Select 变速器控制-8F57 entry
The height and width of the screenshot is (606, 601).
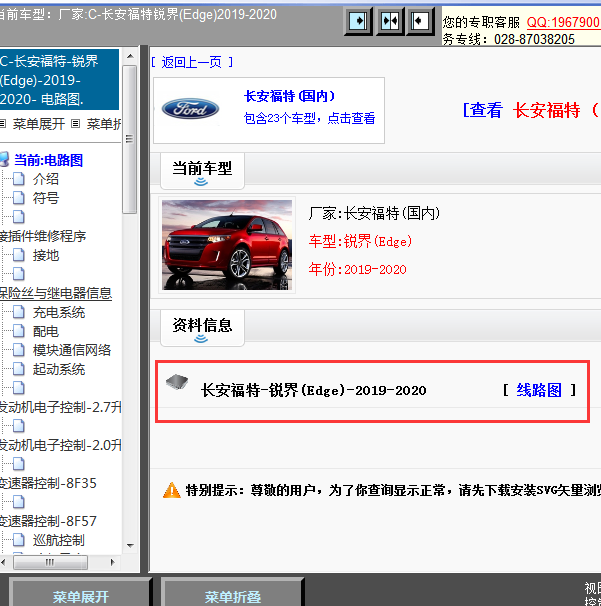pyautogui.click(x=48, y=521)
